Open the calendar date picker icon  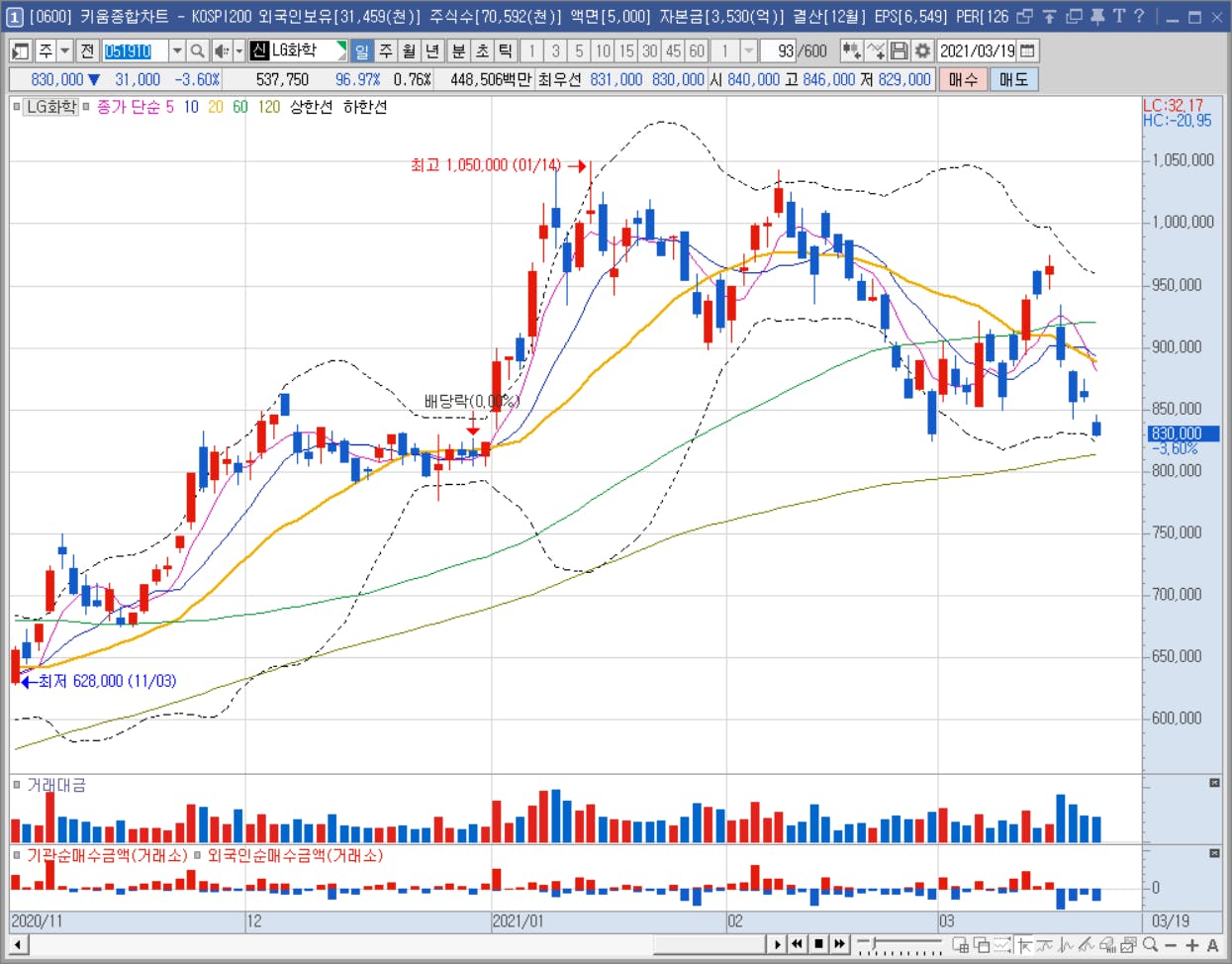pyautogui.click(x=1028, y=50)
